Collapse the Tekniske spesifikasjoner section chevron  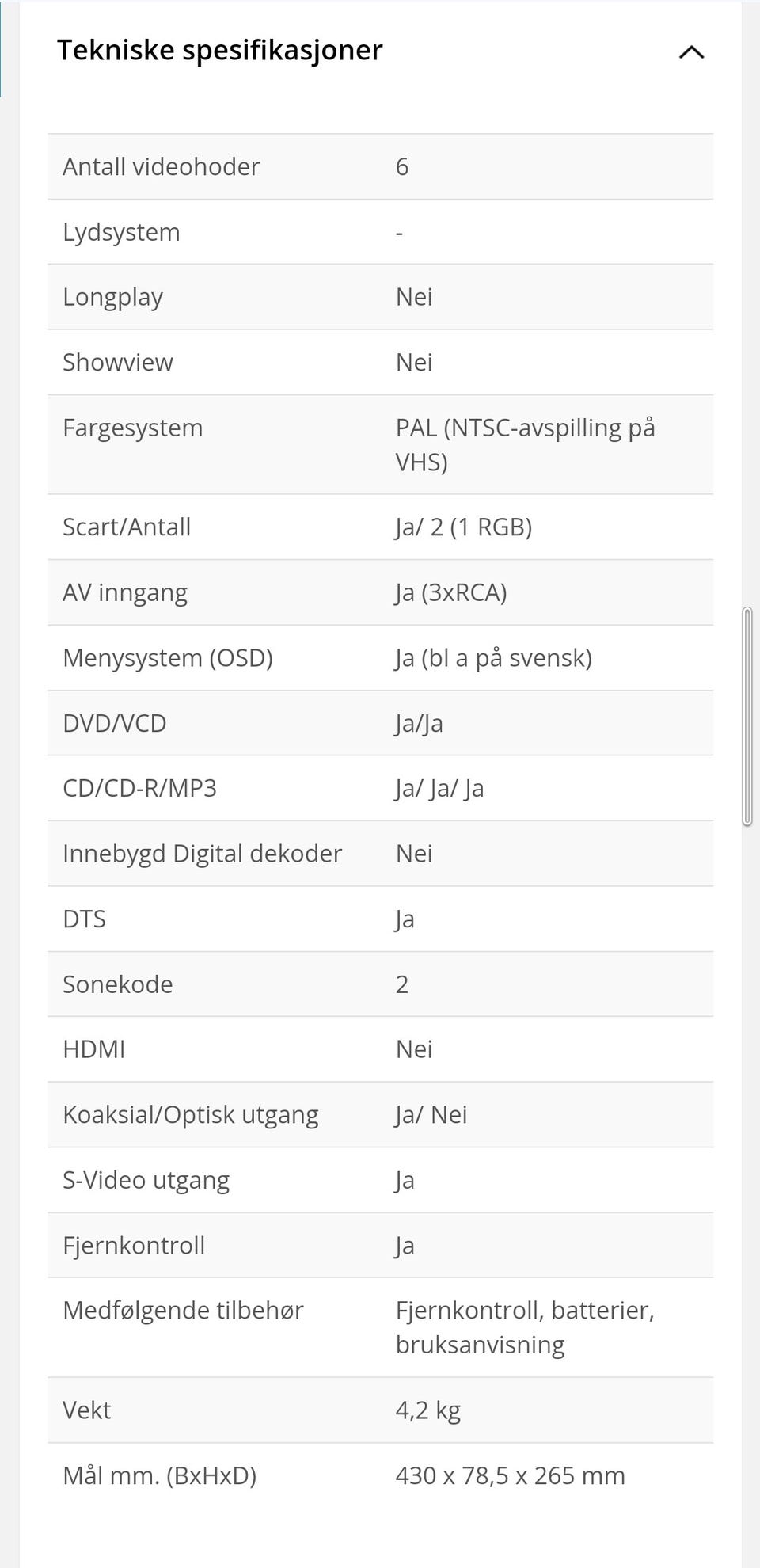pos(691,52)
